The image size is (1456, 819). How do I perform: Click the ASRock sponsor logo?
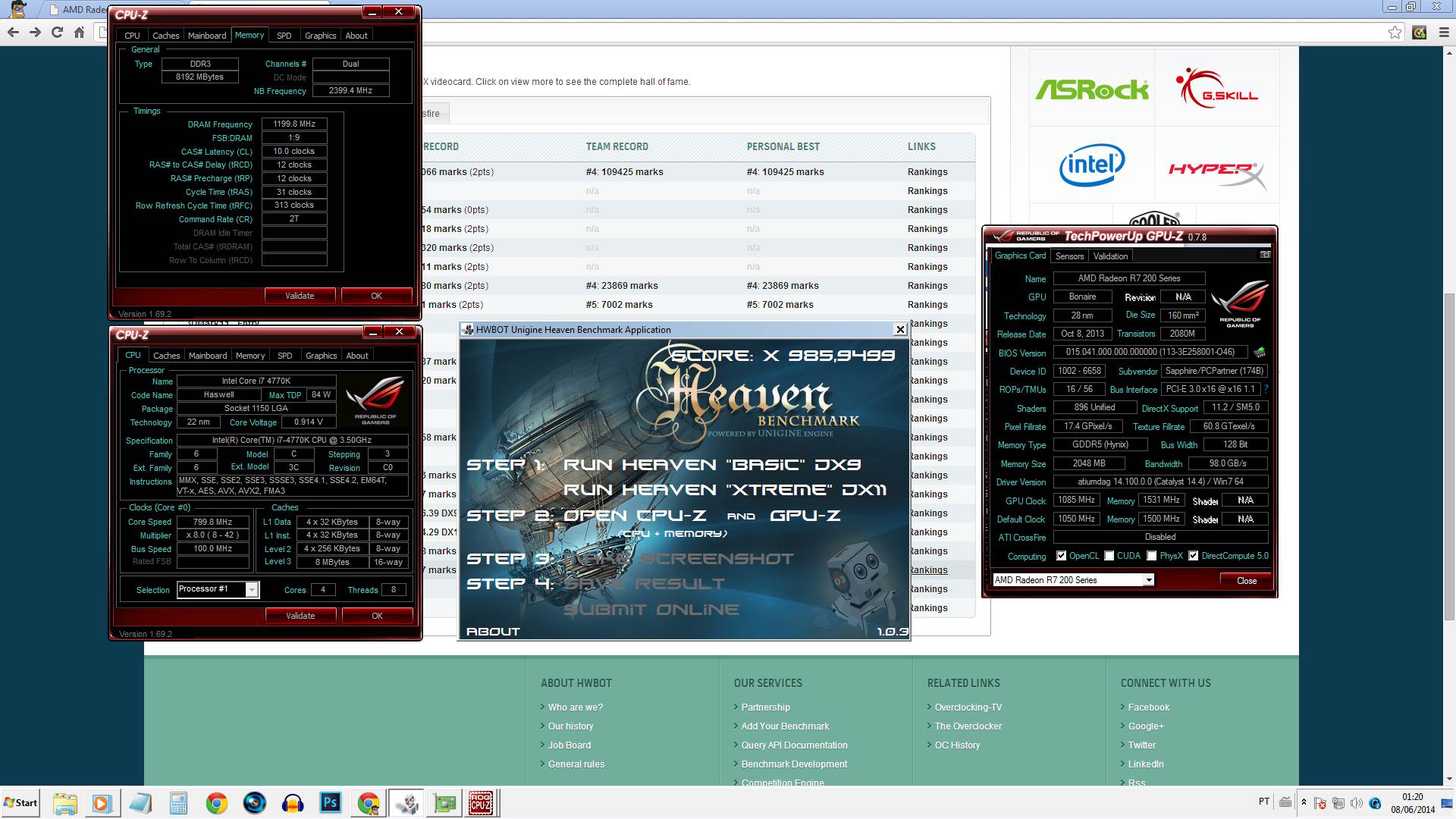pos(1092,89)
